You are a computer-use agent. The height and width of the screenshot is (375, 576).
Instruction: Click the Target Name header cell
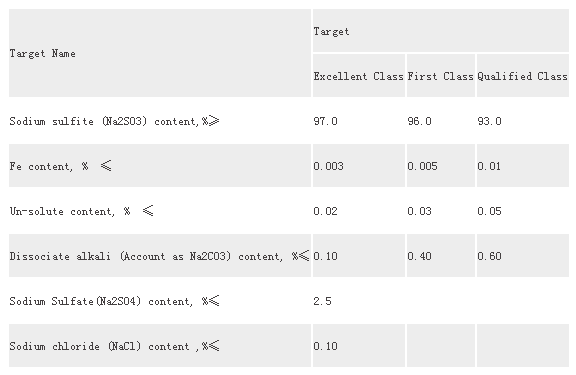(x=160, y=53)
